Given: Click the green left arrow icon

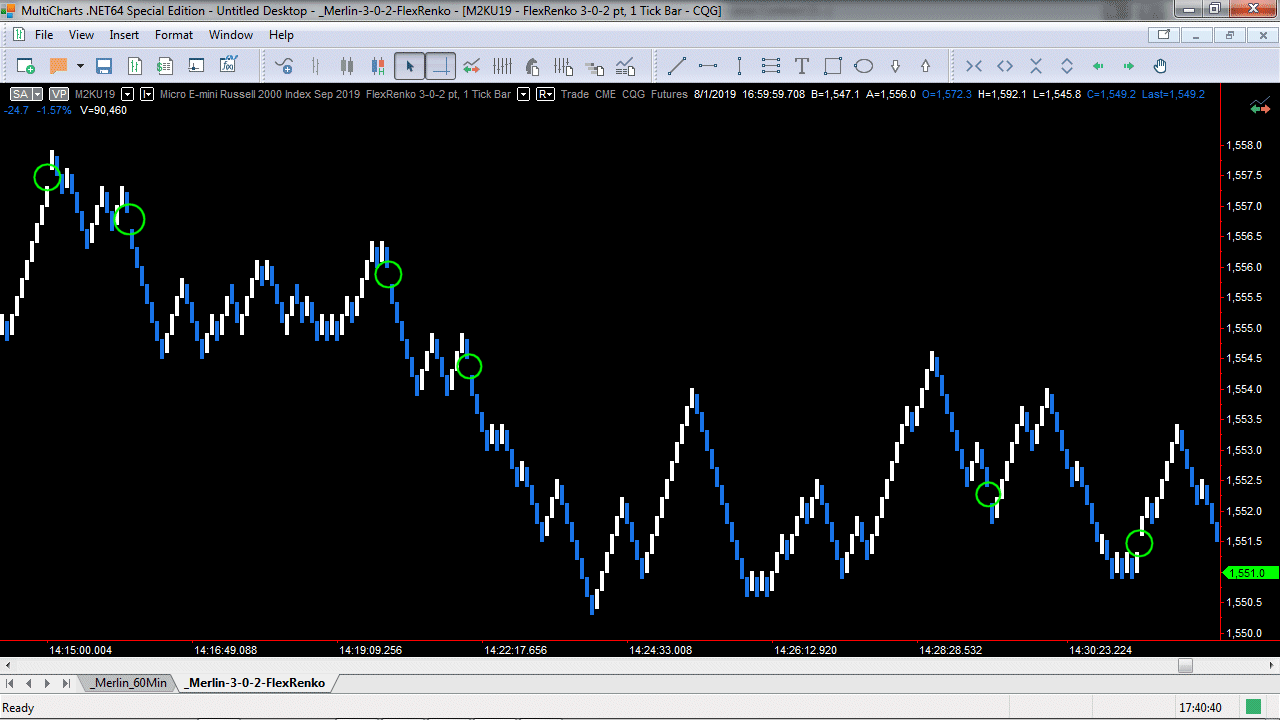Looking at the screenshot, I should (1098, 66).
